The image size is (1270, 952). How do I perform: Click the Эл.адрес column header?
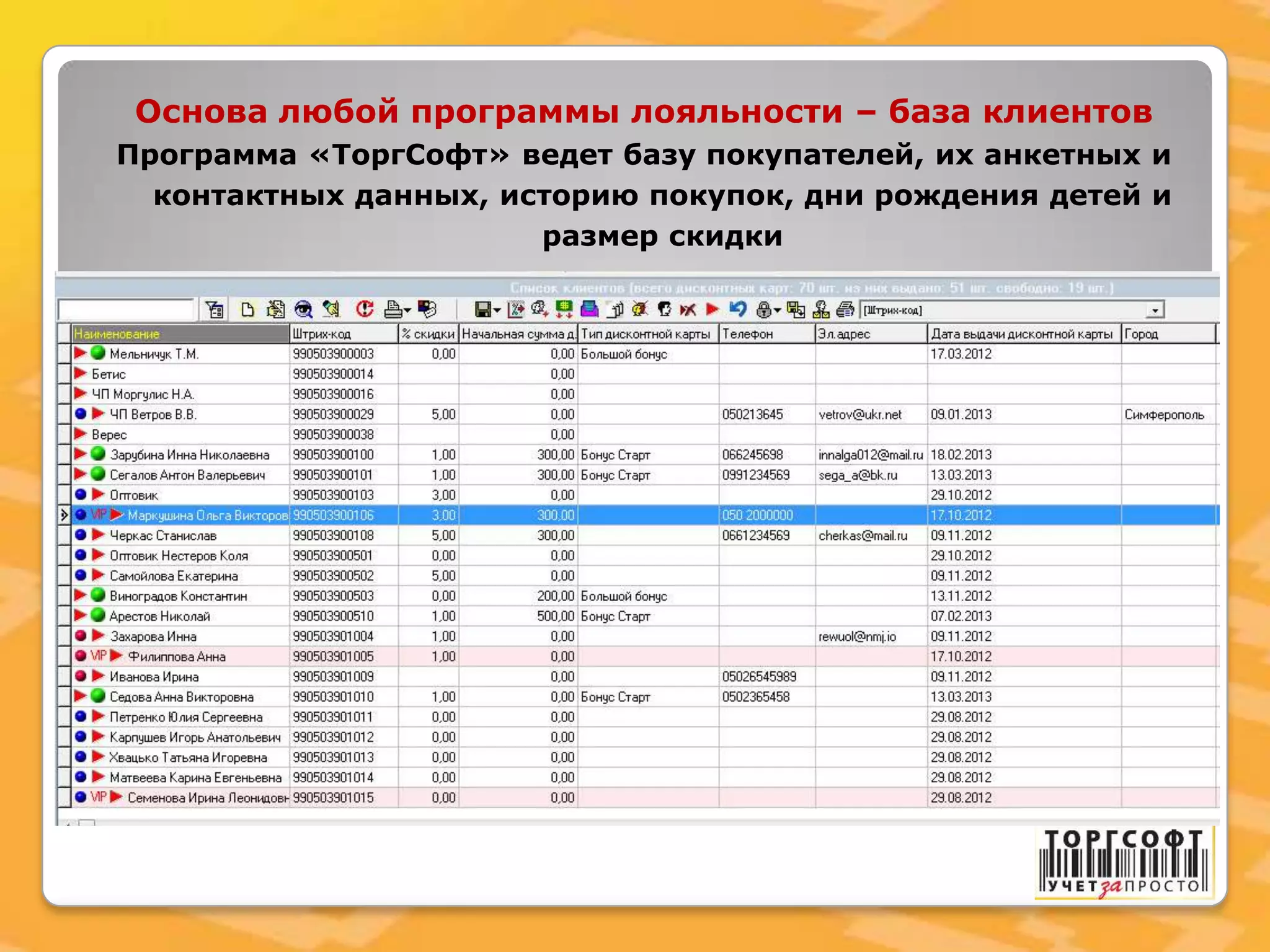[x=871, y=334]
